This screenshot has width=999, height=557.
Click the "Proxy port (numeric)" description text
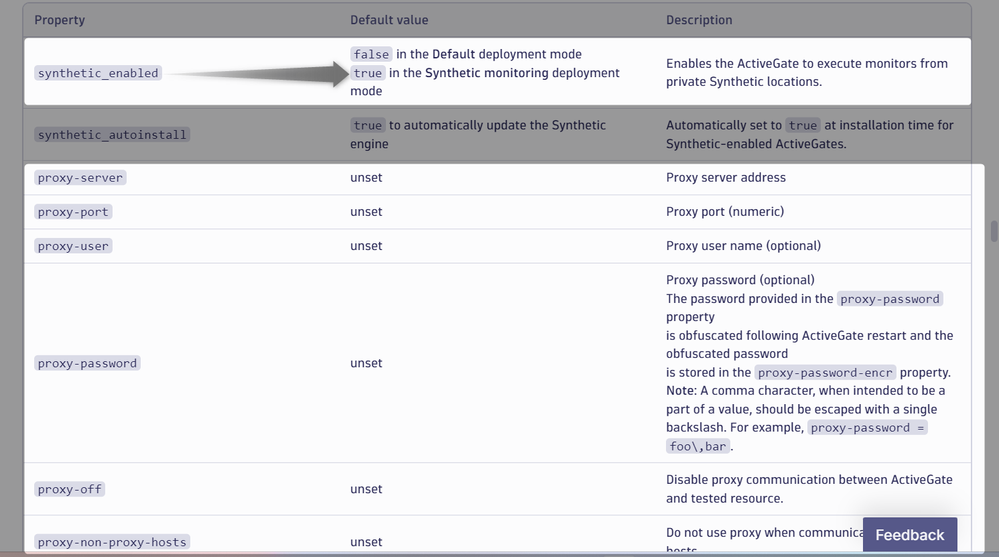coord(725,212)
